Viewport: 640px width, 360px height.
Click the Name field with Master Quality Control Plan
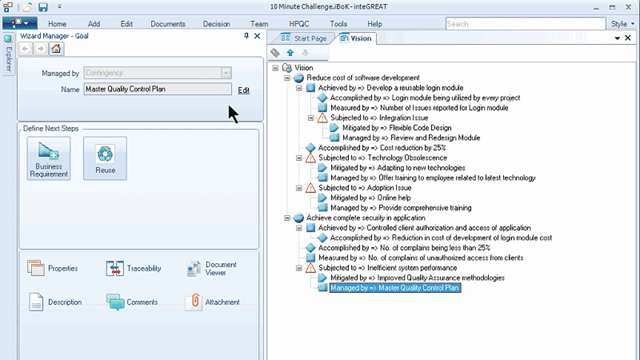click(x=158, y=89)
